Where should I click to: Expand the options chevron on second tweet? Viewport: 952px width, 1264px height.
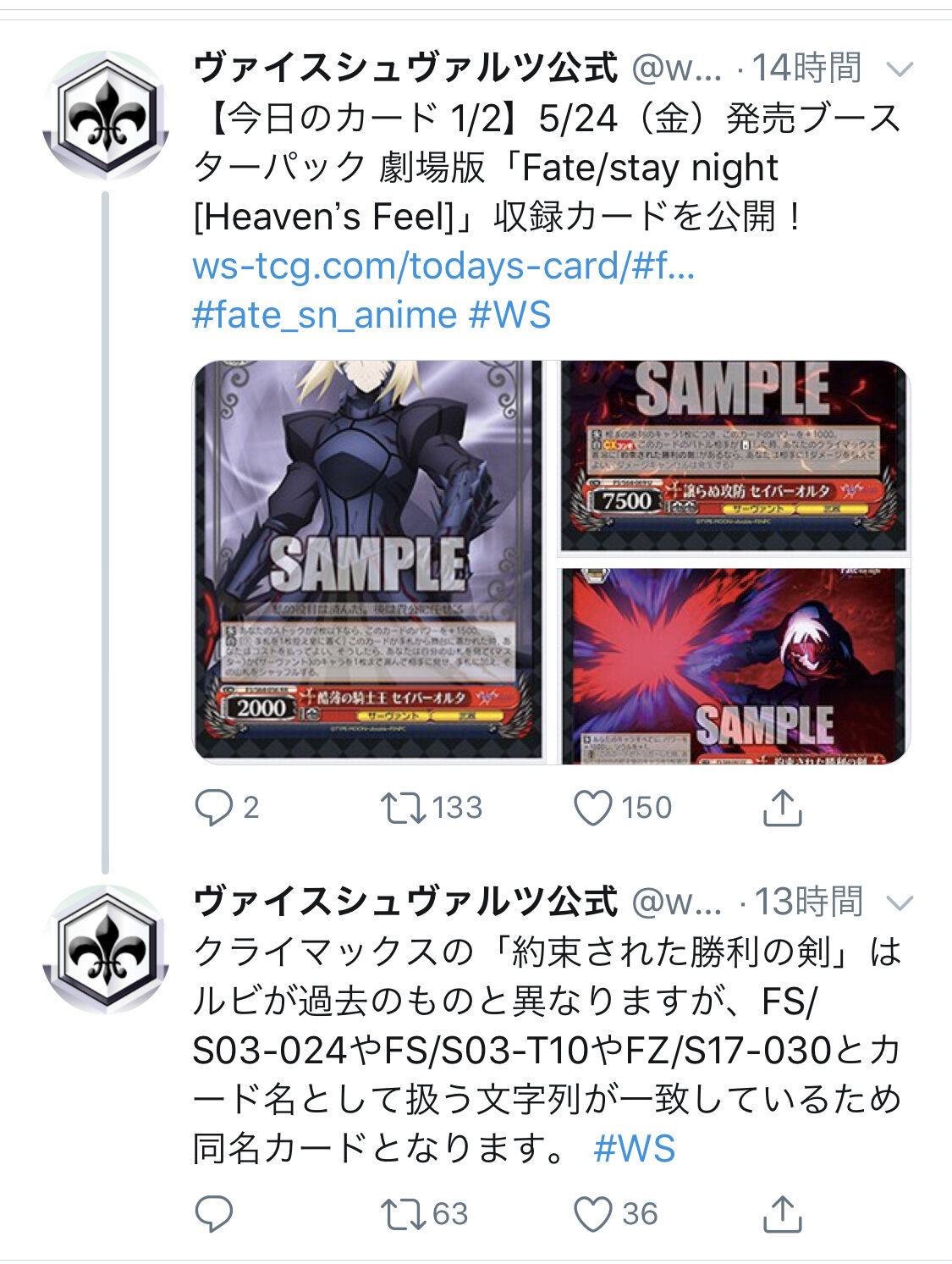point(899,903)
